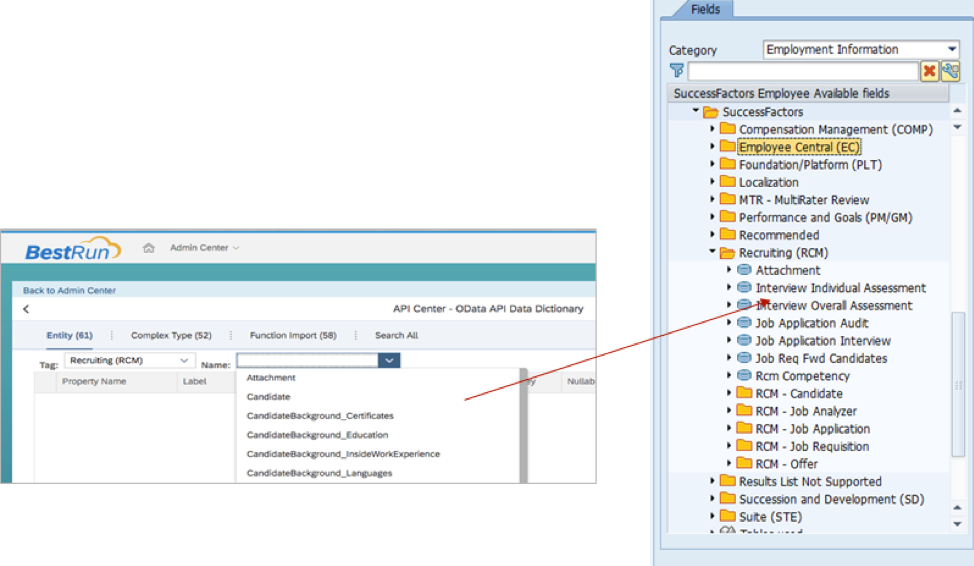Expand the Performance and Goals (PM/GM) node

(x=712, y=217)
